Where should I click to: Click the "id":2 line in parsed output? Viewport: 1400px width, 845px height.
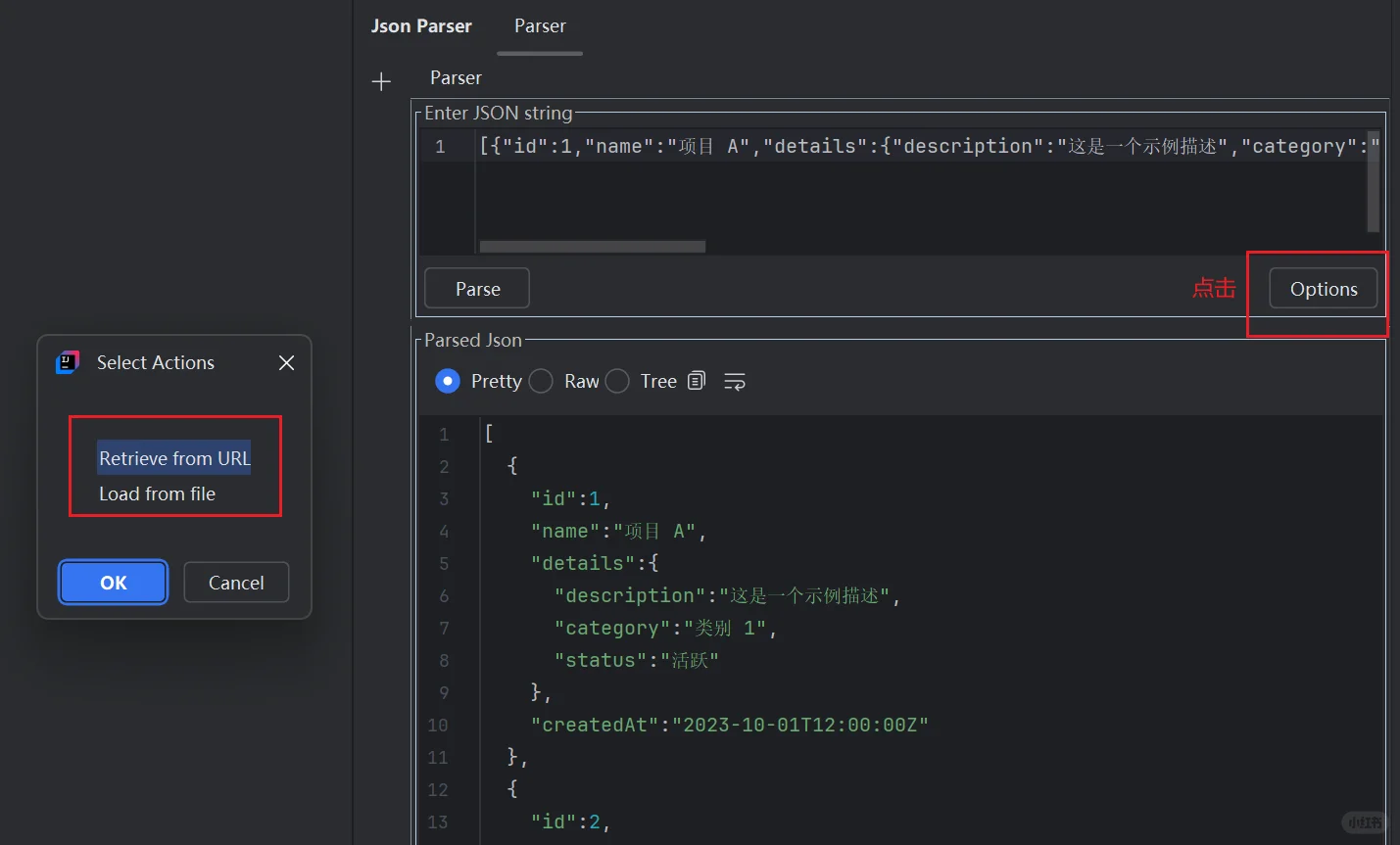pos(571,822)
